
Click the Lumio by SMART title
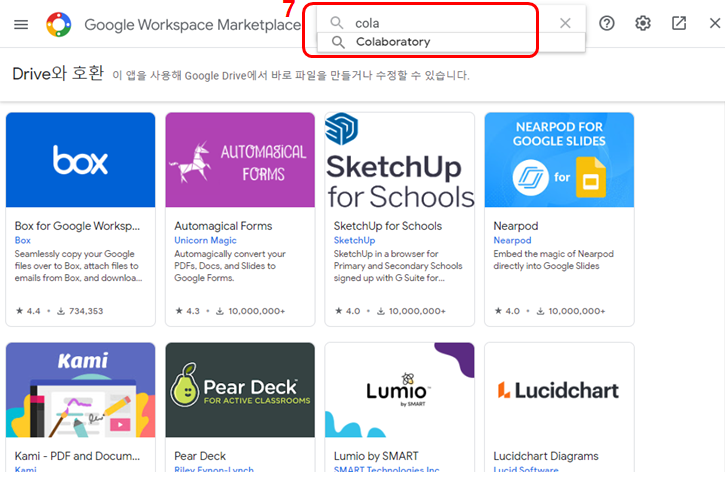click(376, 456)
